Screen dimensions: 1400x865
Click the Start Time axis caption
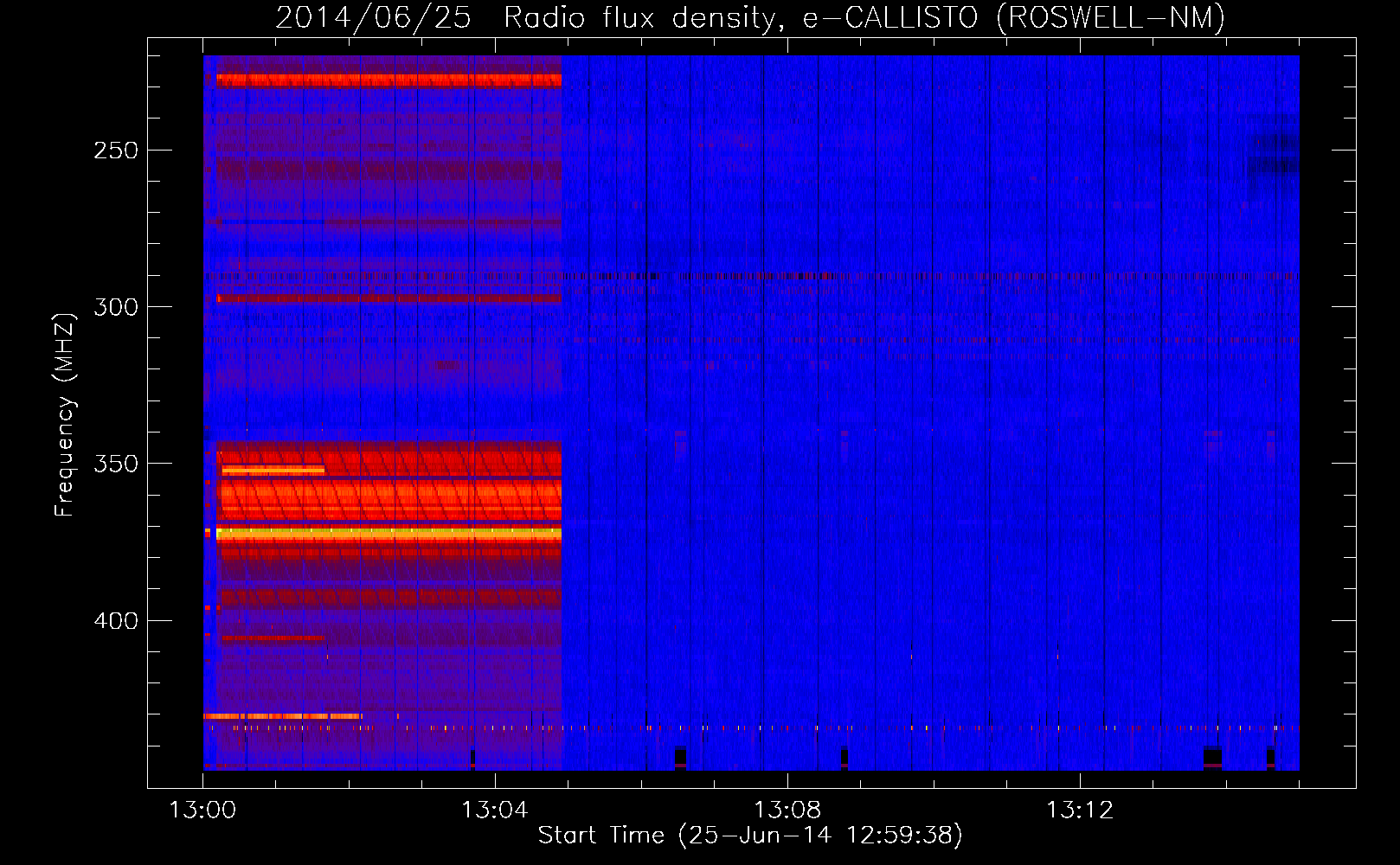pyautogui.click(x=750, y=836)
